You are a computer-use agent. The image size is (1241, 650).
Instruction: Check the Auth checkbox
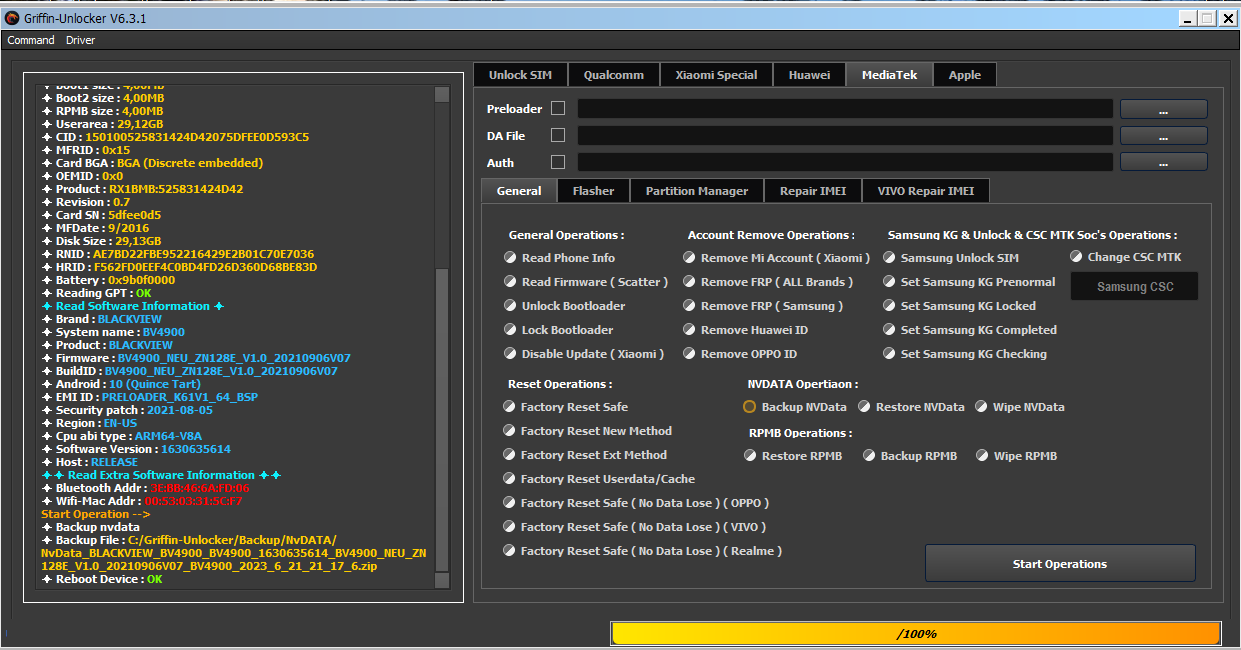558,162
